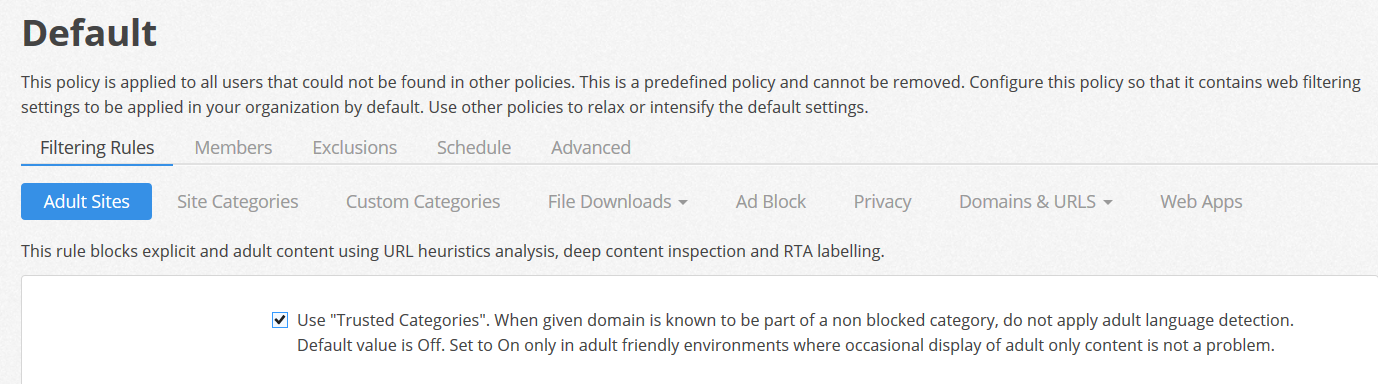Open the Ad Block rule section

(x=771, y=201)
